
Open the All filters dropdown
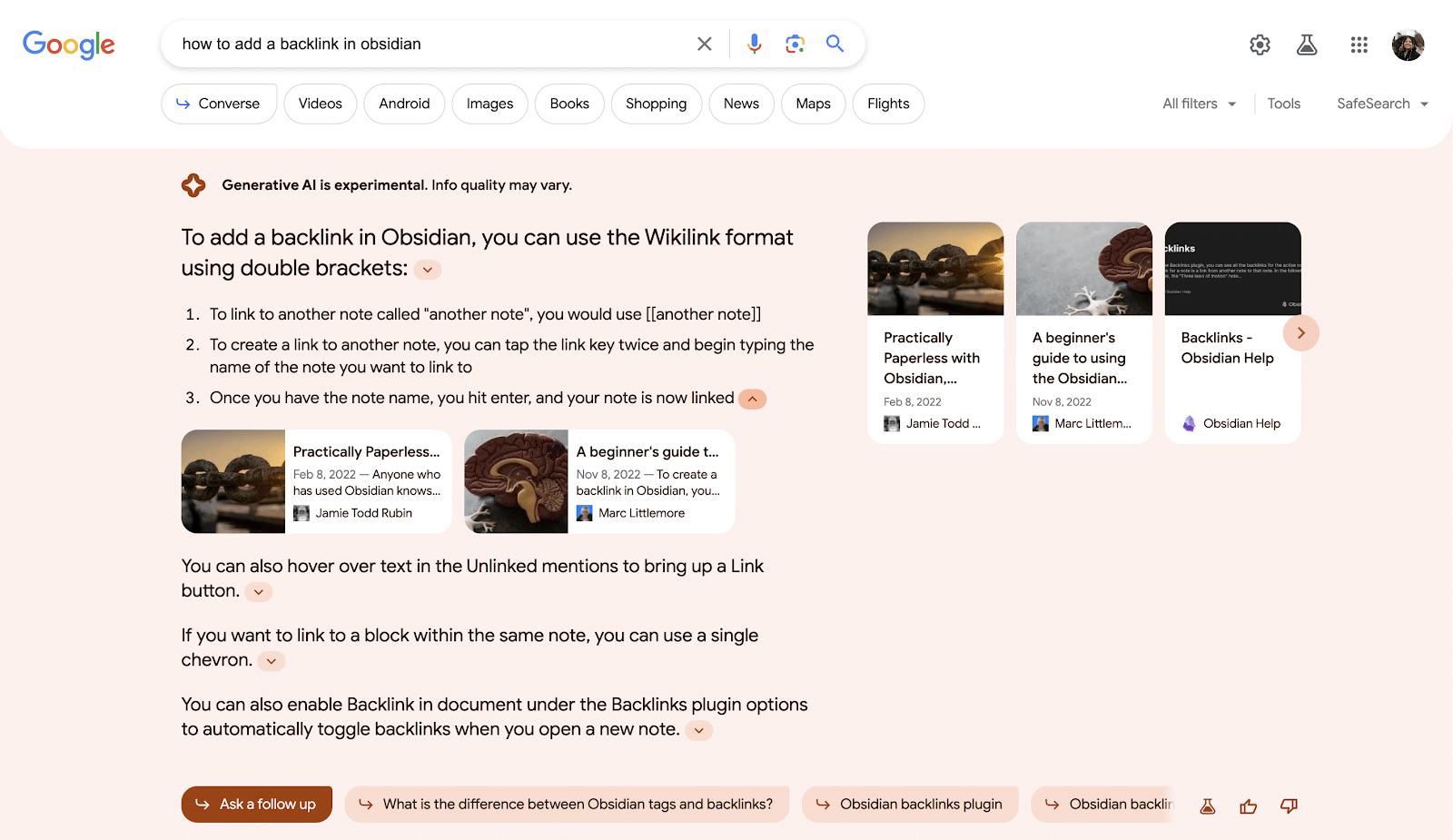[x=1200, y=104]
